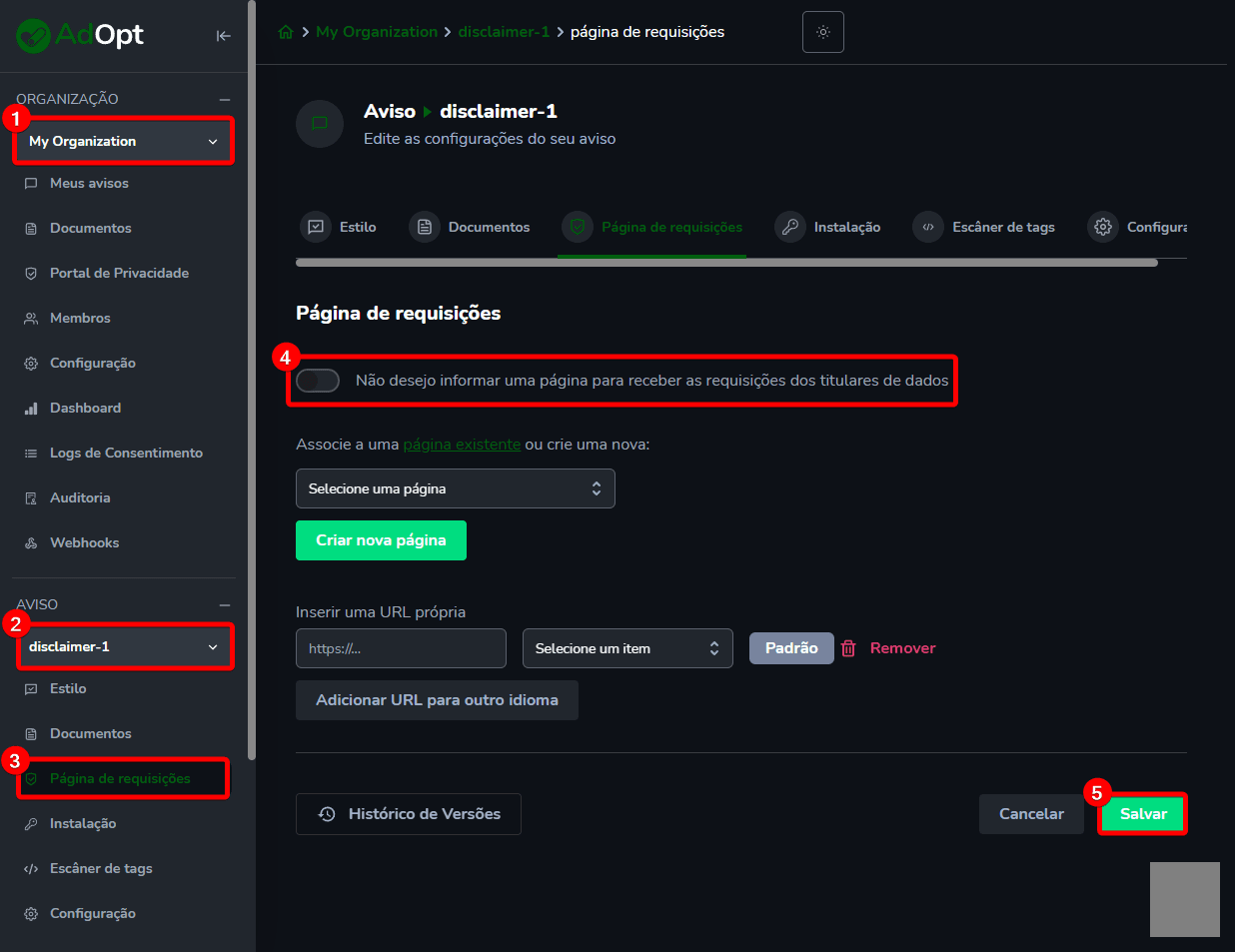Click the Instalação key icon in tabs
Viewport: 1235px width, 952px height.
(x=790, y=227)
